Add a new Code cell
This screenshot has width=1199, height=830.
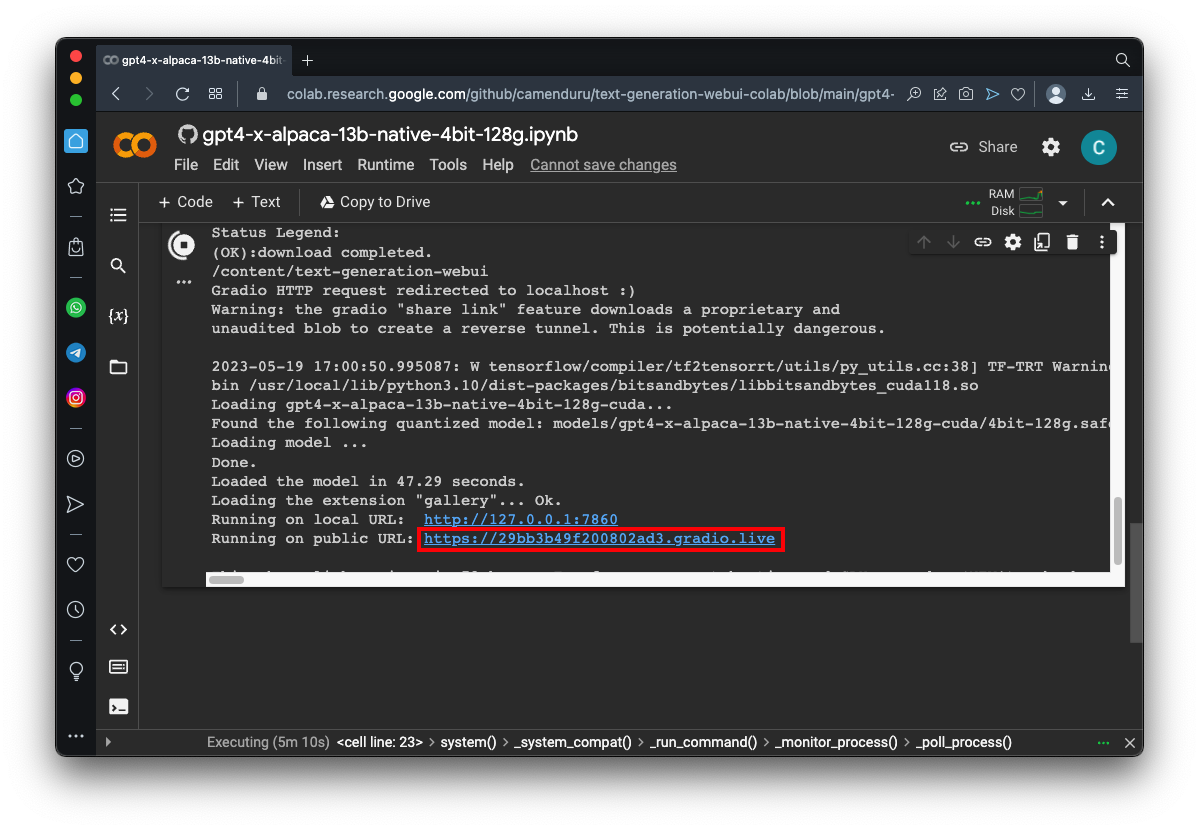pos(186,202)
